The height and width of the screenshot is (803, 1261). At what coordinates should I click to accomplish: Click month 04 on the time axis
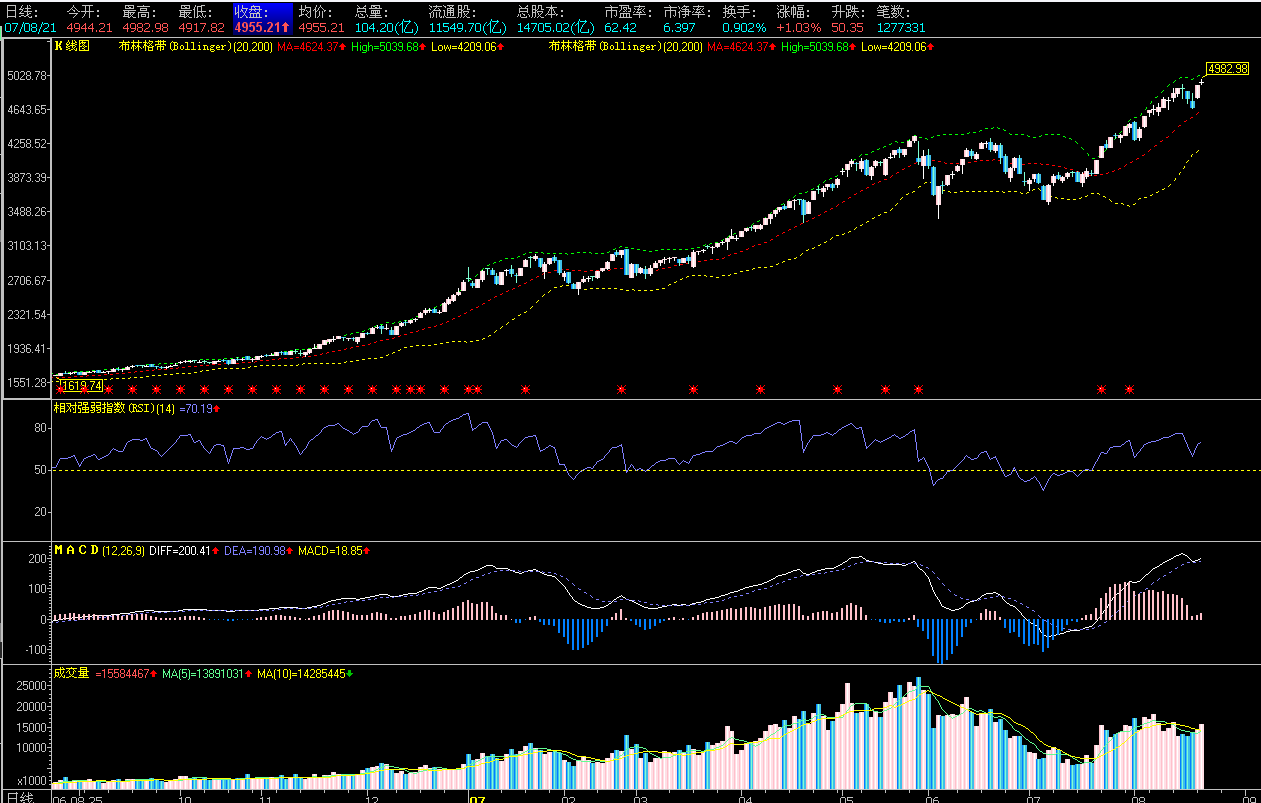[x=746, y=799]
